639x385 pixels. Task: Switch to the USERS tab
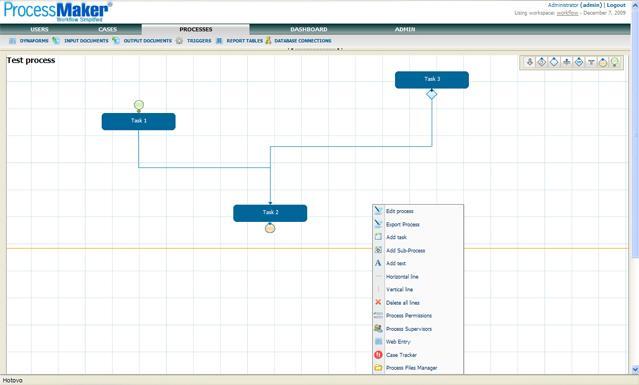click(39, 29)
